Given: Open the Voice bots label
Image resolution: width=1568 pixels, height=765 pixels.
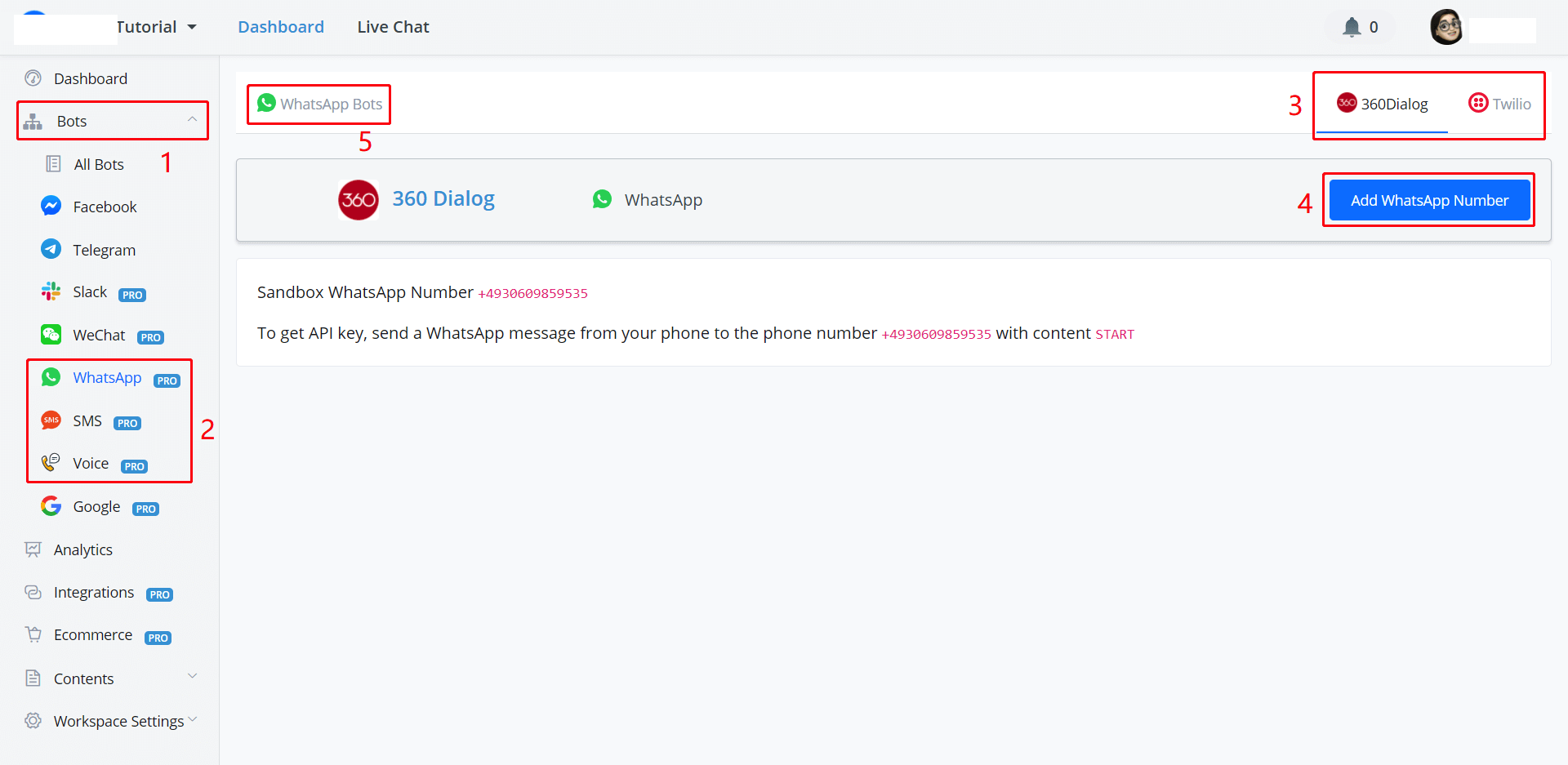Looking at the screenshot, I should pyautogui.click(x=91, y=463).
